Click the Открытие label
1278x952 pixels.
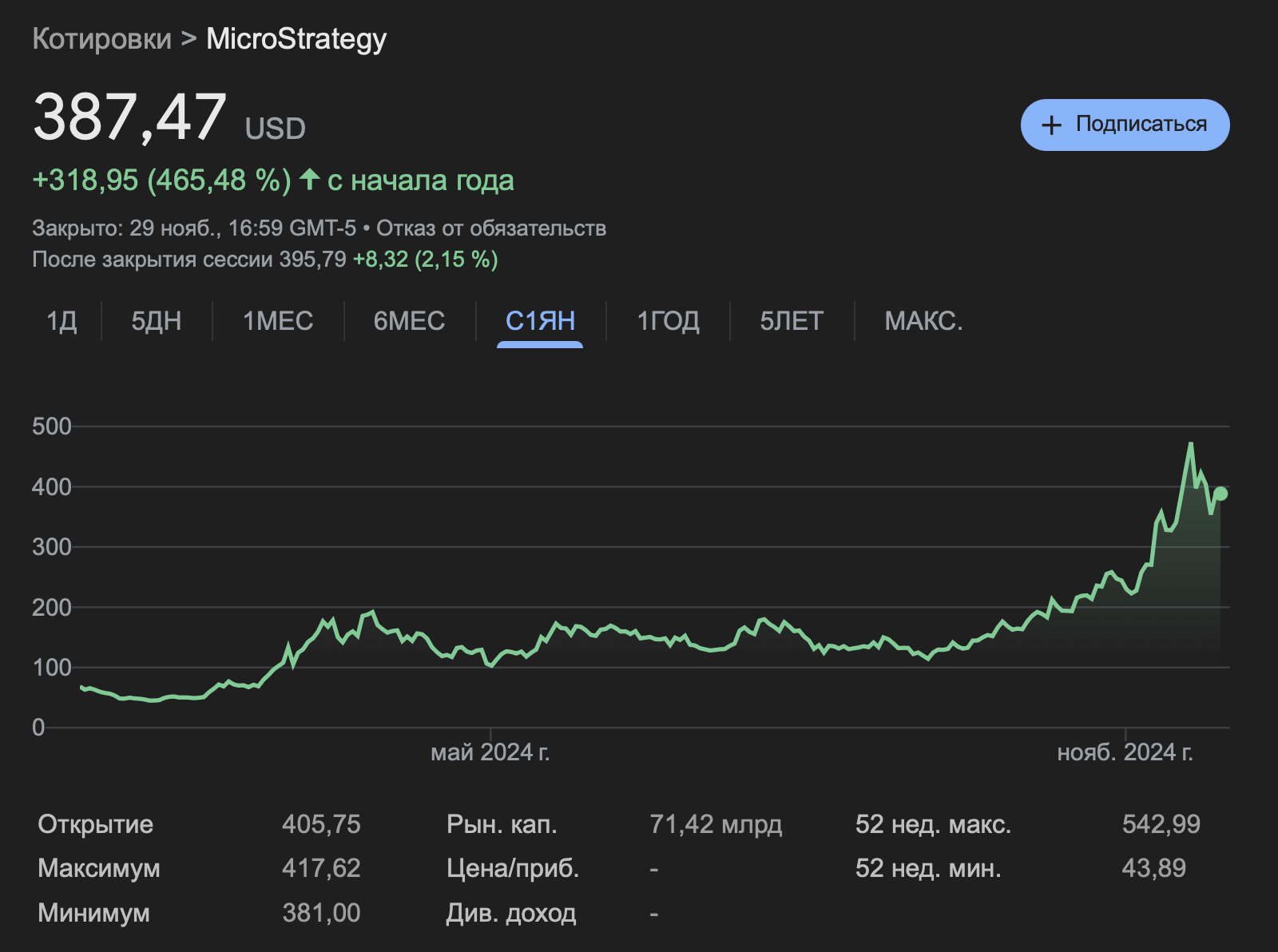(95, 824)
